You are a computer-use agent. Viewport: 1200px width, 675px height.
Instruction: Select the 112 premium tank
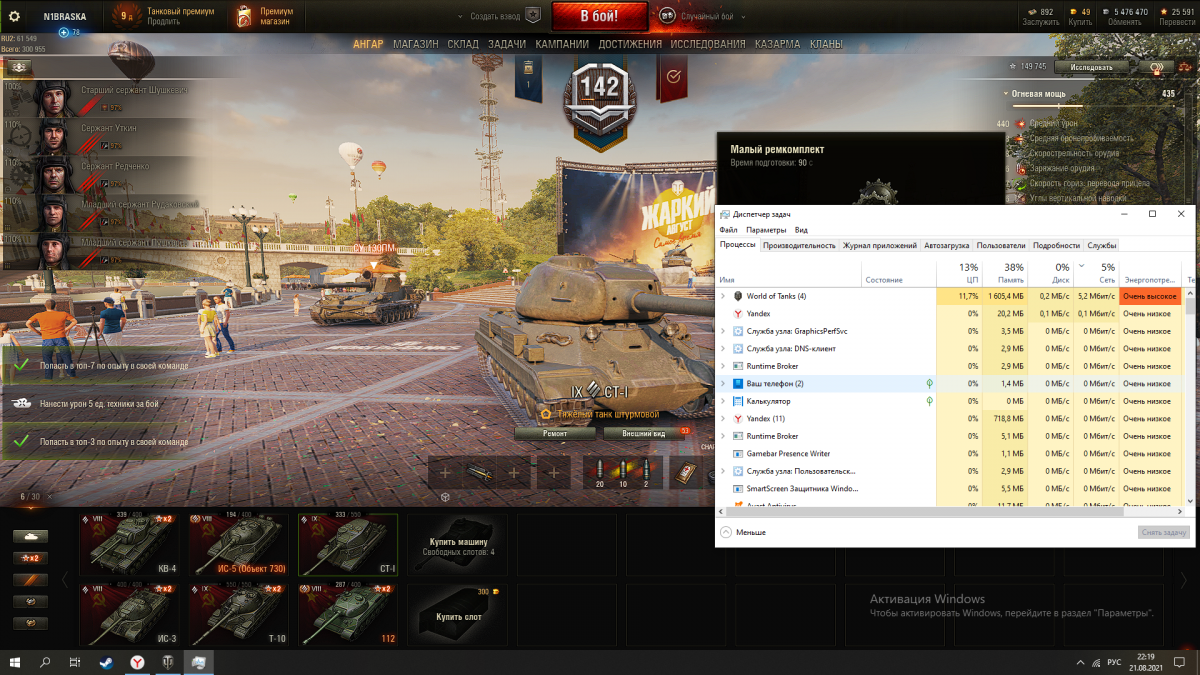[x=348, y=613]
